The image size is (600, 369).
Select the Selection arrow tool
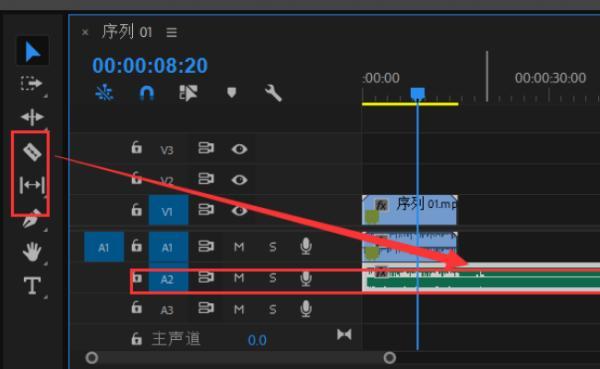33,51
